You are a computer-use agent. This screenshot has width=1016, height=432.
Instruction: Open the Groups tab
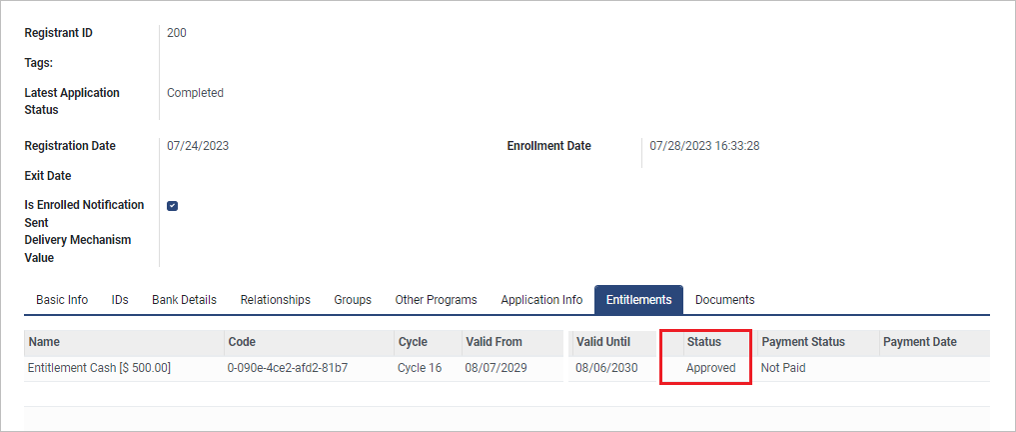(352, 300)
